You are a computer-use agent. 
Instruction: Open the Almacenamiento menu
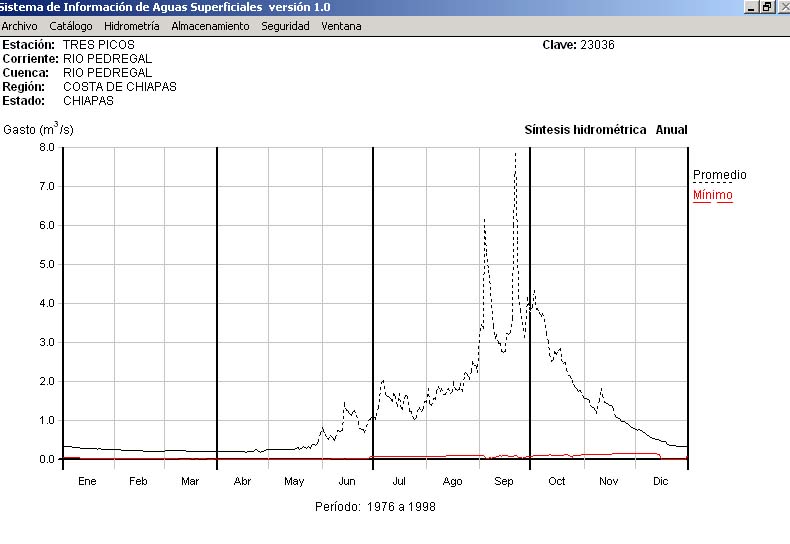coord(210,26)
